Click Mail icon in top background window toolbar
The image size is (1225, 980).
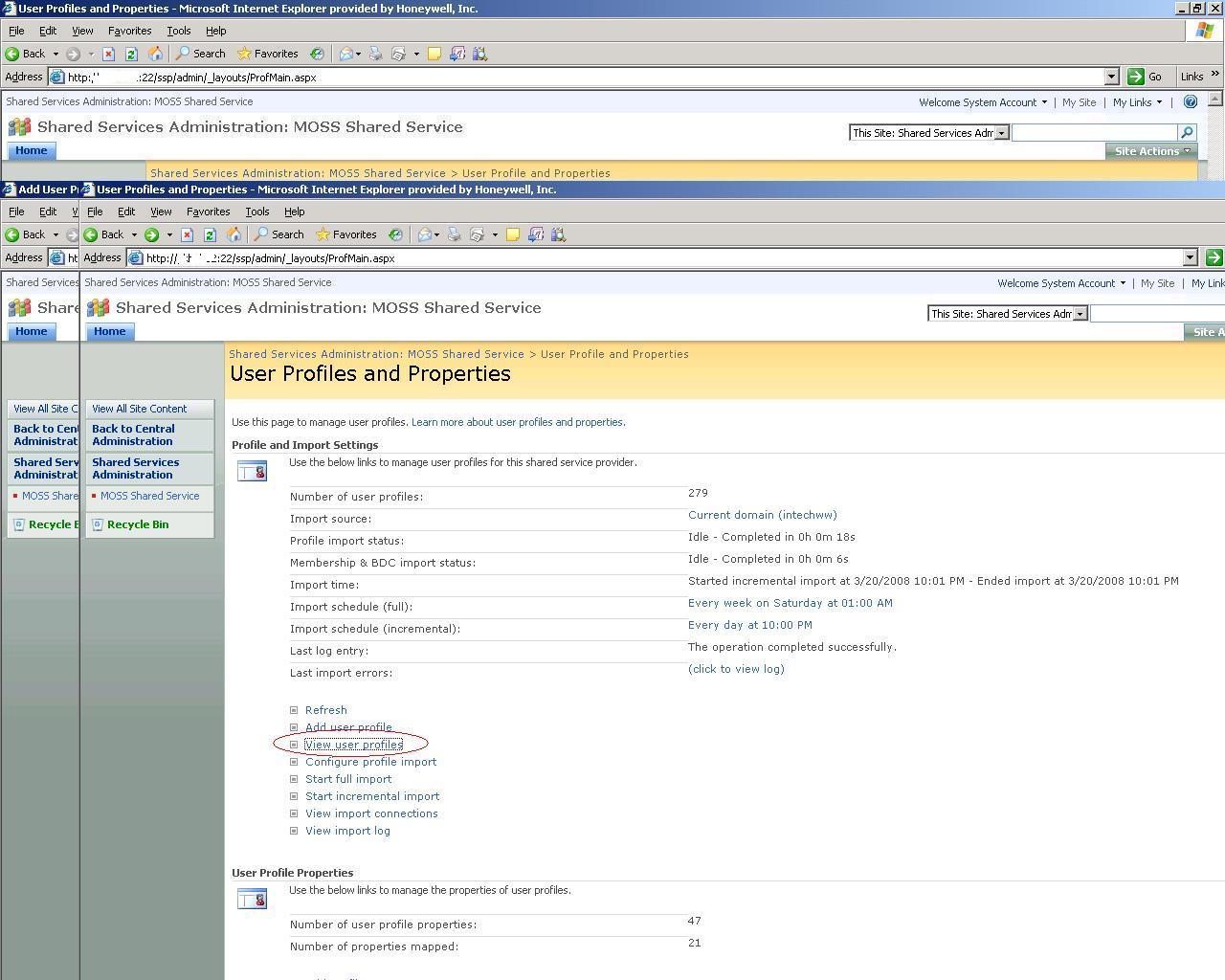pos(346,54)
